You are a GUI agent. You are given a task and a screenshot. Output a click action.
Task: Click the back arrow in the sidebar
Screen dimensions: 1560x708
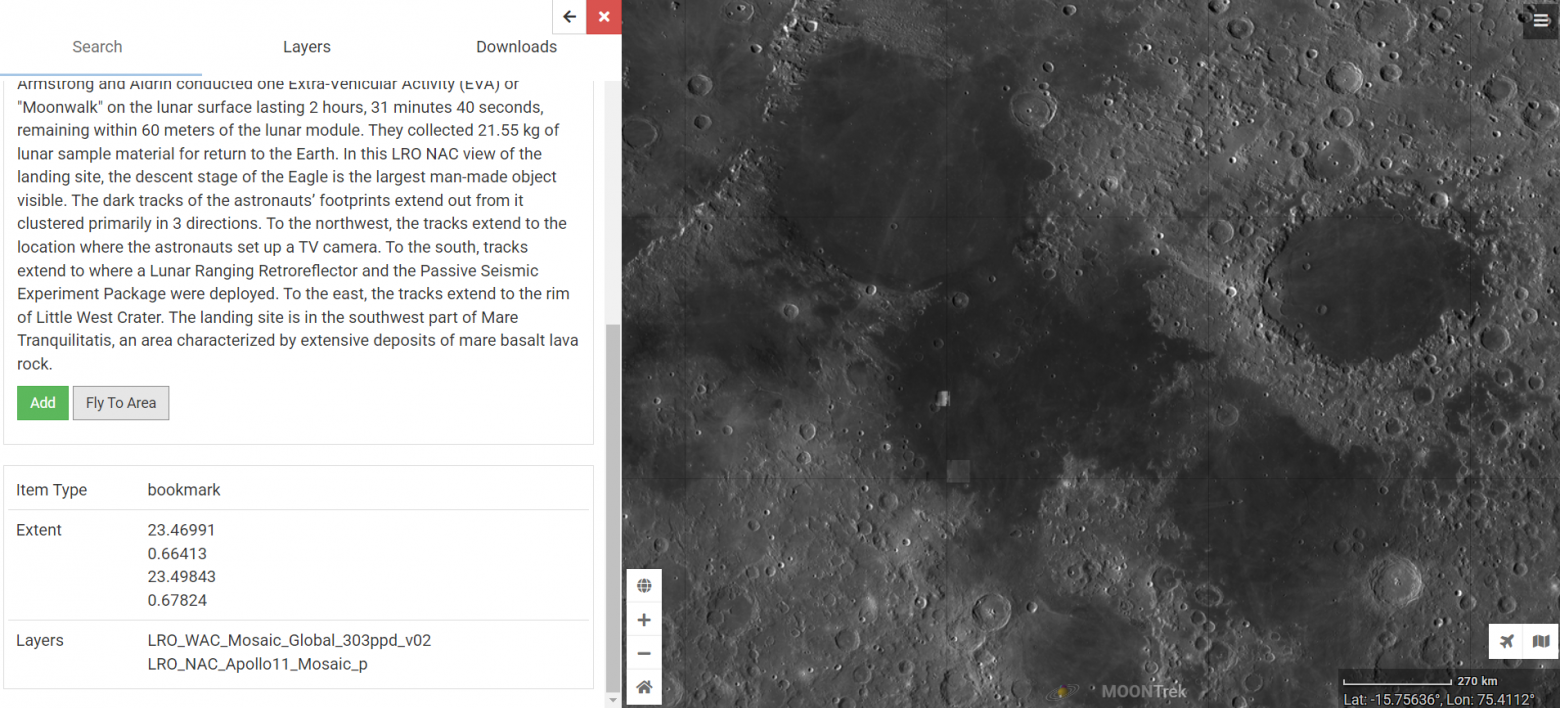pos(569,16)
